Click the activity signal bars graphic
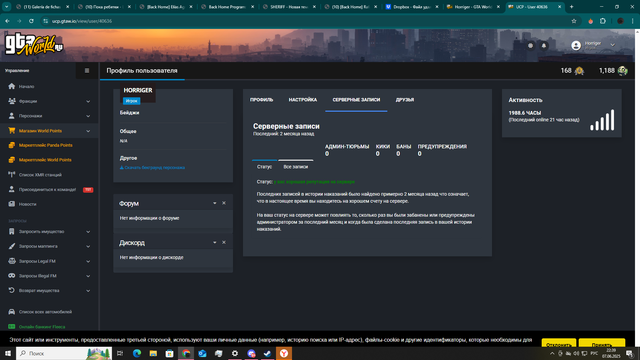 (602, 120)
